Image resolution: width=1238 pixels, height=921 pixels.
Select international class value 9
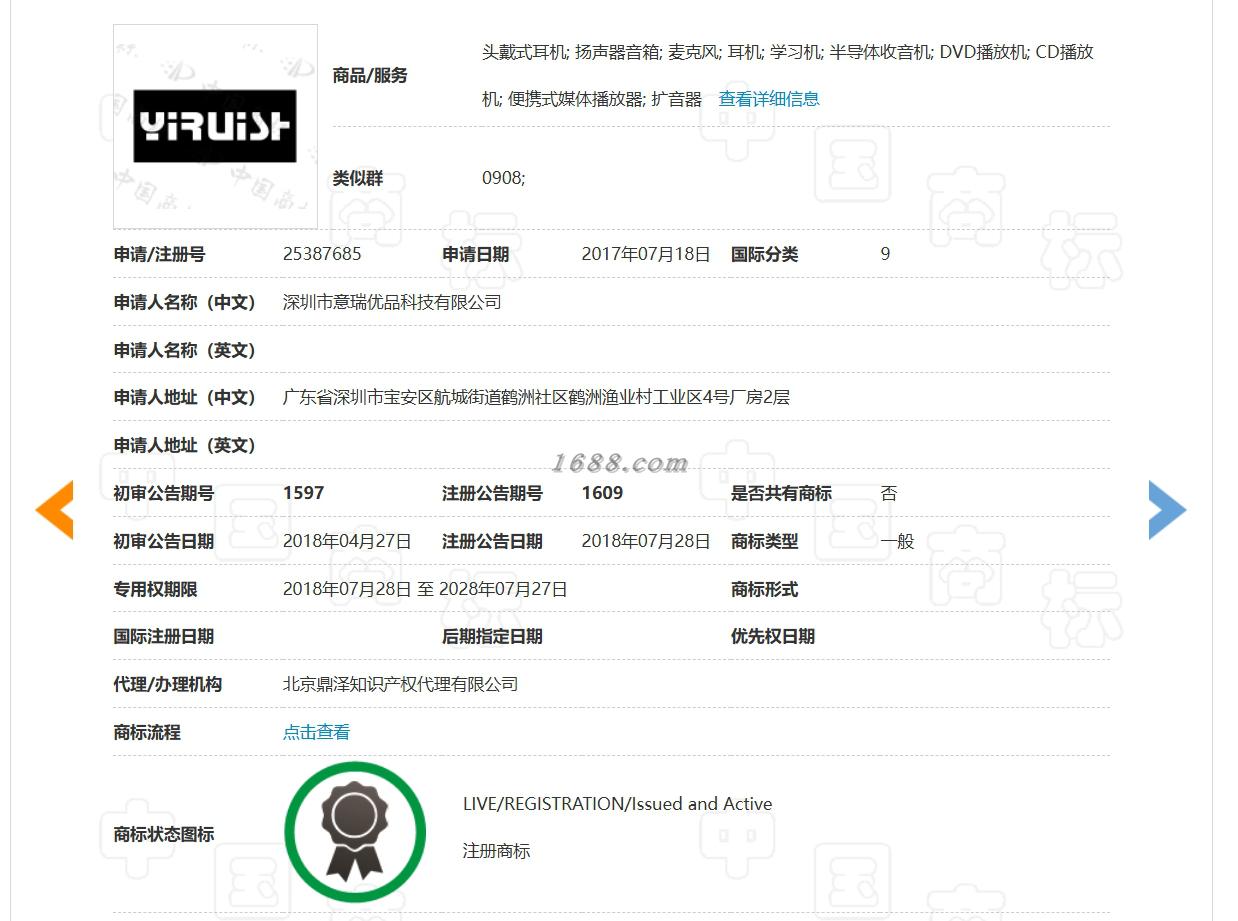pos(885,254)
